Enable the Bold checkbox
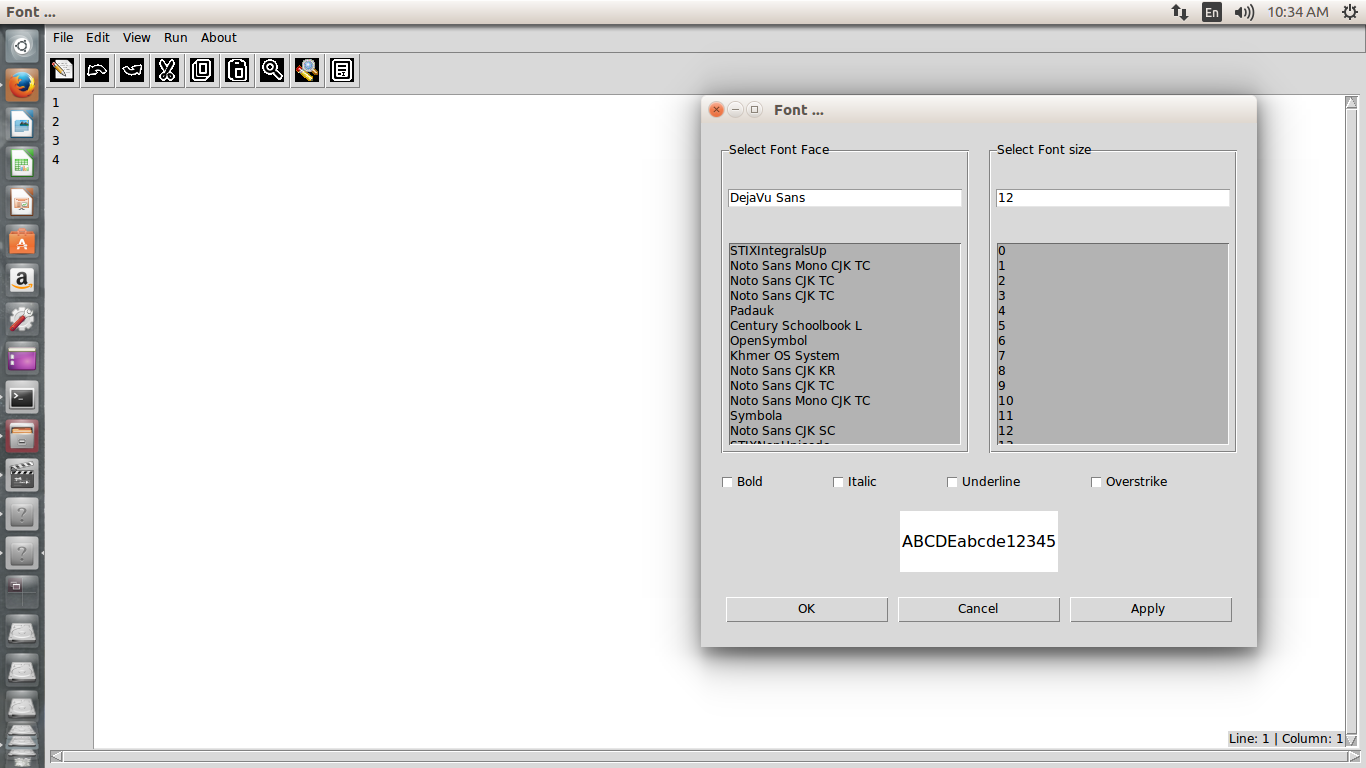Image resolution: width=1366 pixels, height=768 pixels. 727,482
